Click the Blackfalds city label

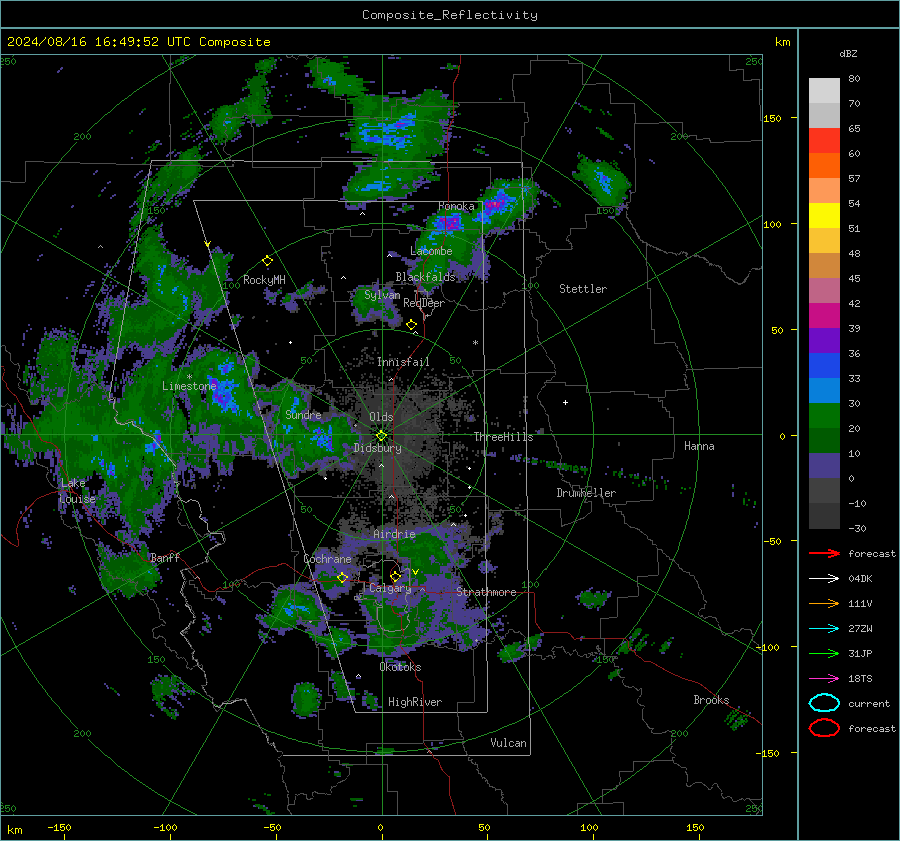pyautogui.click(x=425, y=277)
